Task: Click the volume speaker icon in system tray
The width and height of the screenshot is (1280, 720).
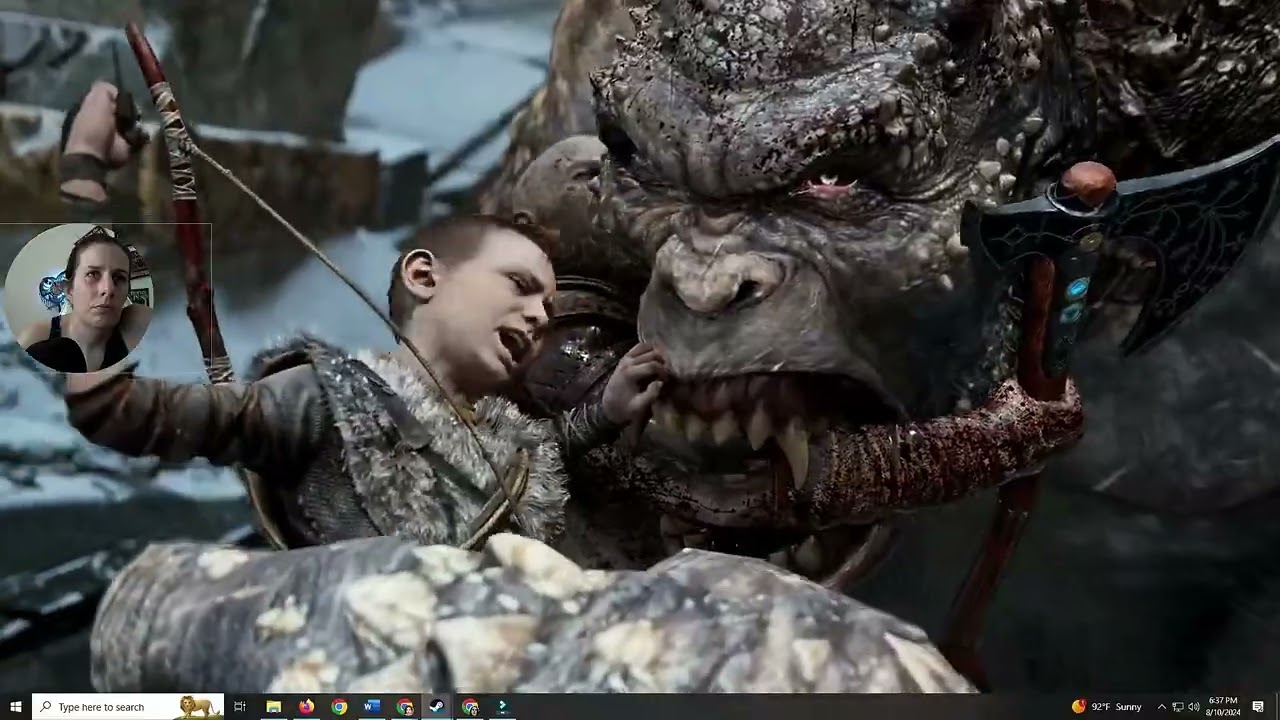Action: (x=1193, y=706)
